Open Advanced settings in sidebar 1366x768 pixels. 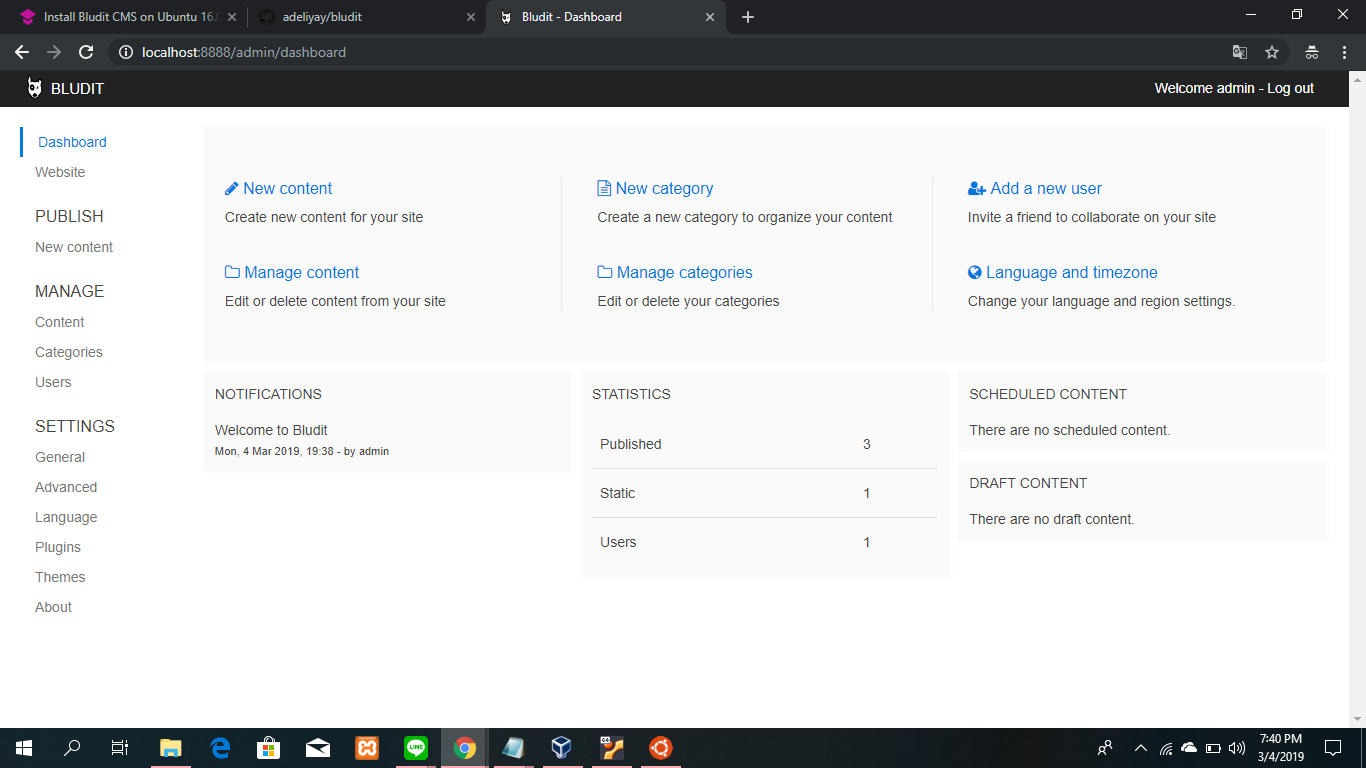tap(66, 487)
